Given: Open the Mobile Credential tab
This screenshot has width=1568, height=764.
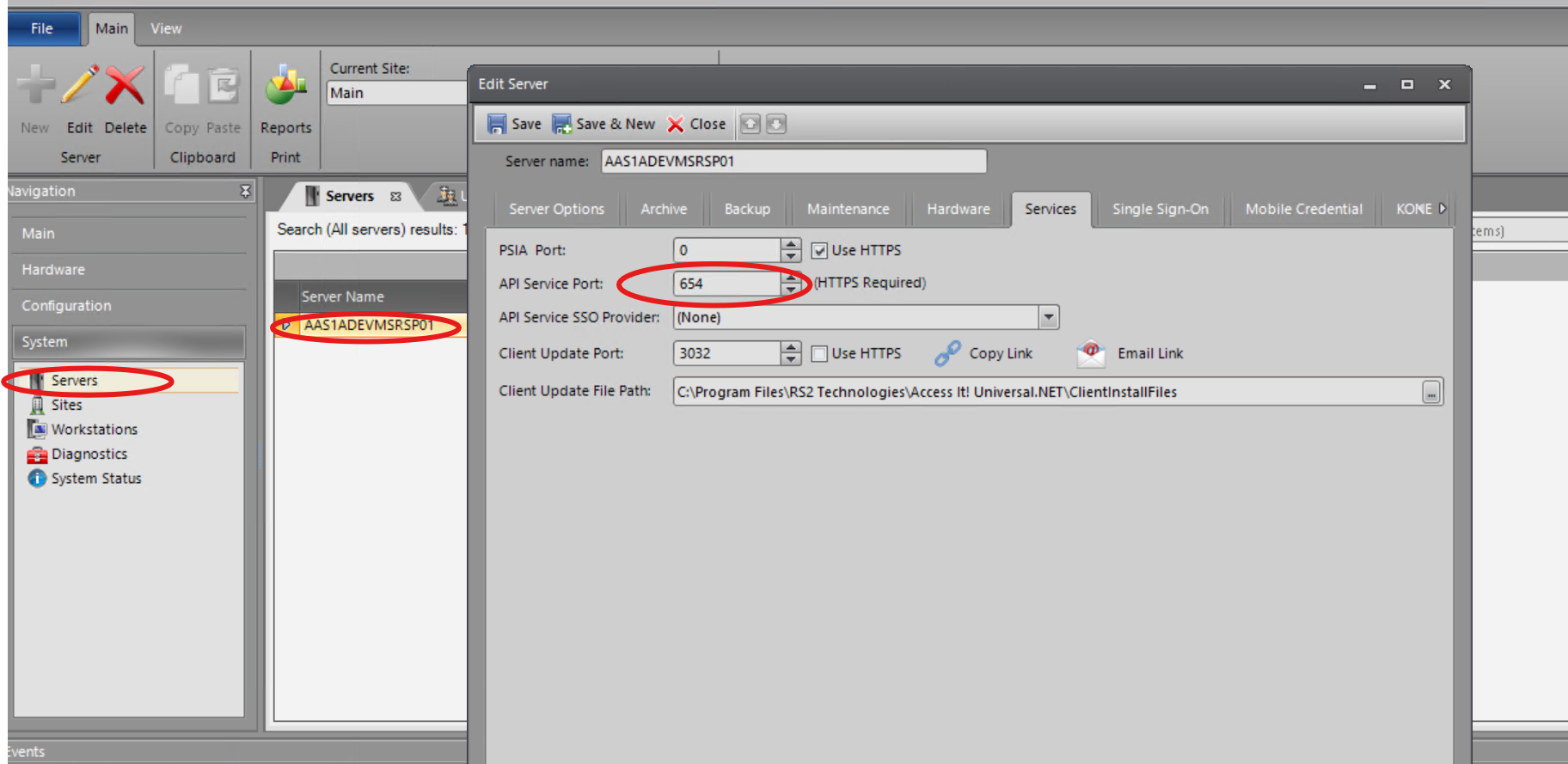Looking at the screenshot, I should (x=1303, y=209).
